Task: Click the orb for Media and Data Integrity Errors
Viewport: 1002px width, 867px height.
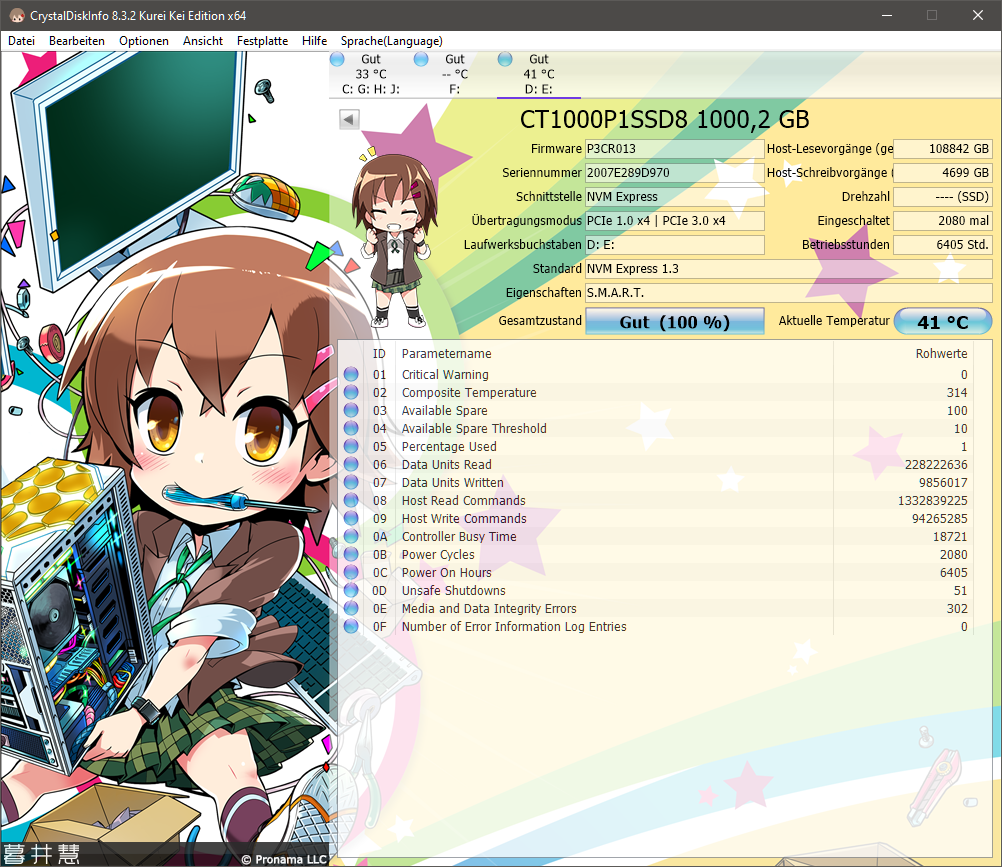Action: tap(351, 608)
